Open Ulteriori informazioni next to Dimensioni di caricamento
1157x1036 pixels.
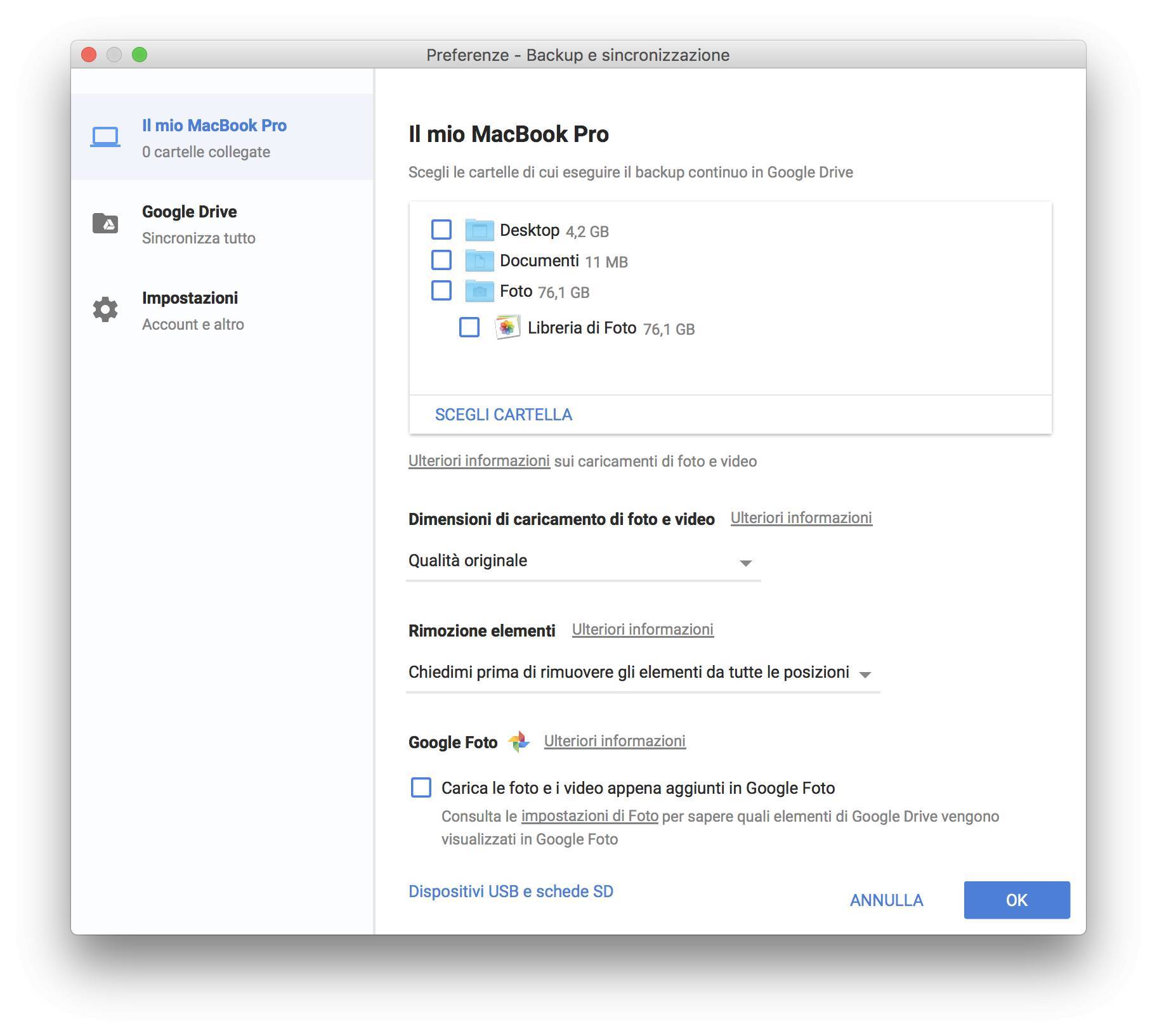(801, 518)
